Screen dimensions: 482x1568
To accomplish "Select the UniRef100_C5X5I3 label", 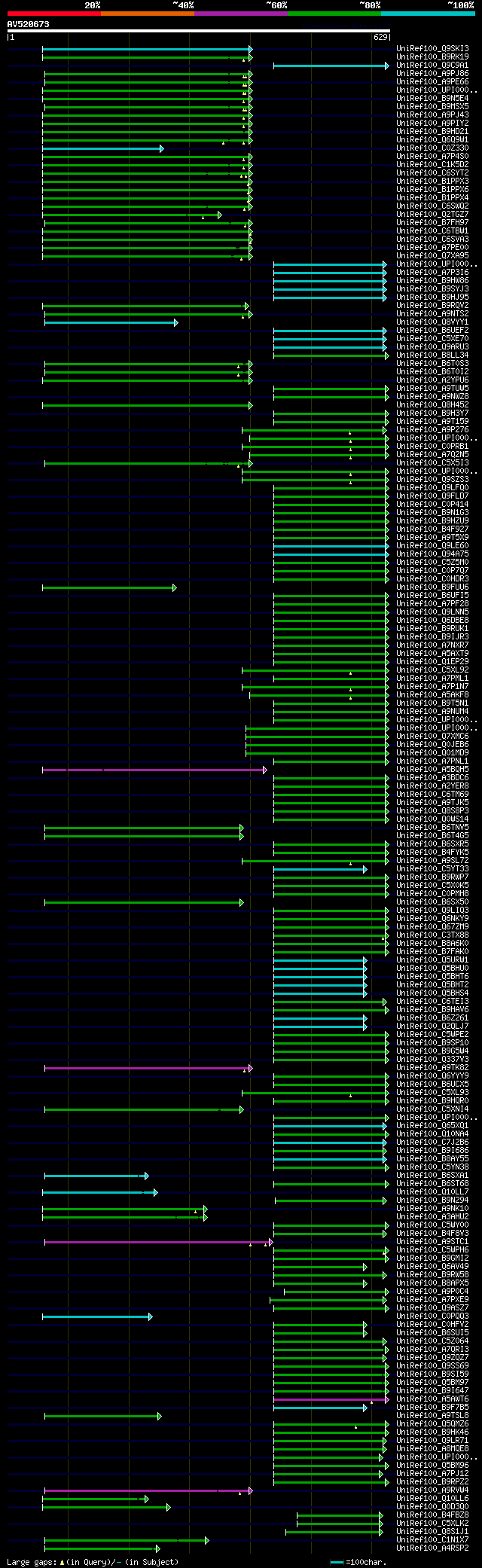I will coord(432,463).
